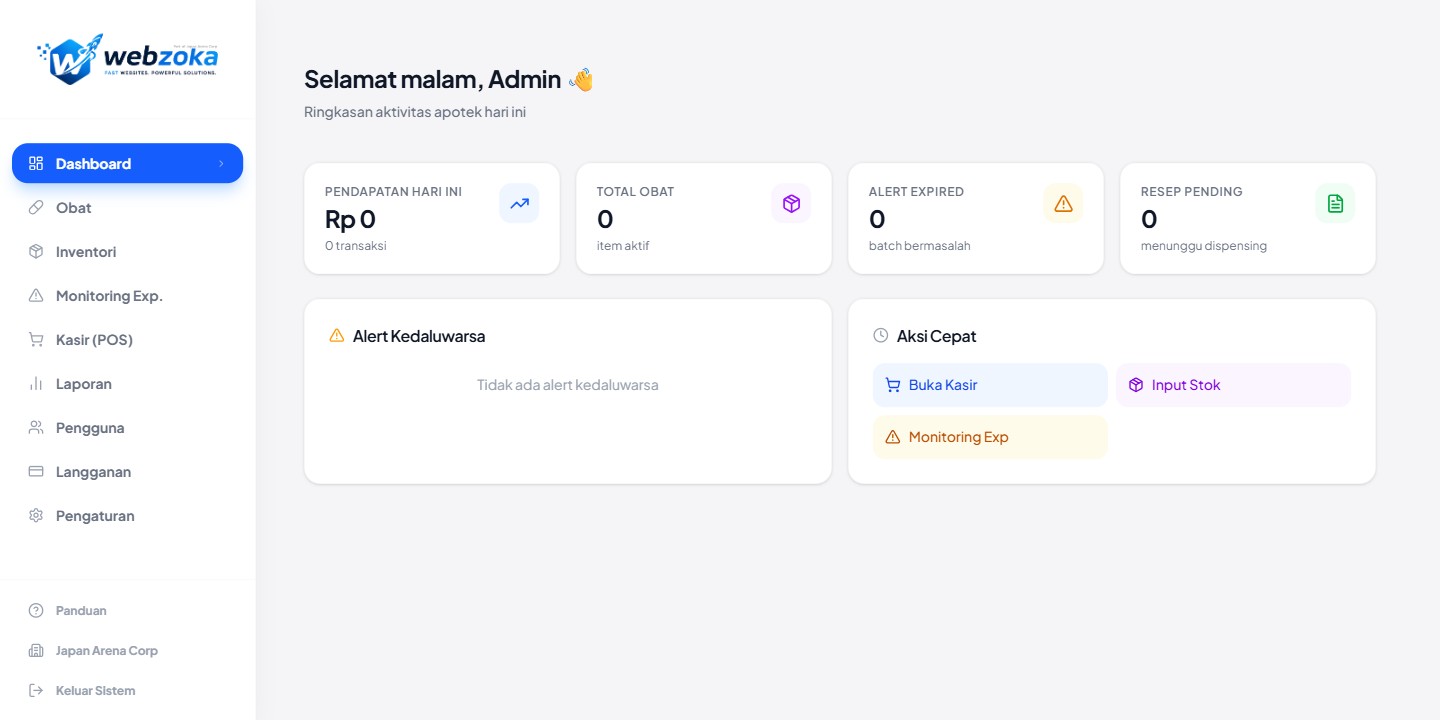Go to Langganan page

click(x=127, y=471)
